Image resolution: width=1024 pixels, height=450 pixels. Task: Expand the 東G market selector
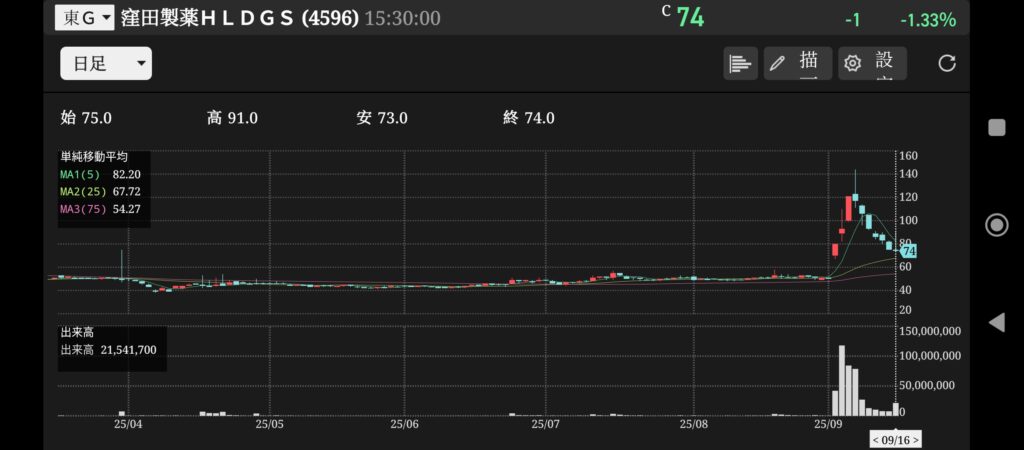click(83, 18)
